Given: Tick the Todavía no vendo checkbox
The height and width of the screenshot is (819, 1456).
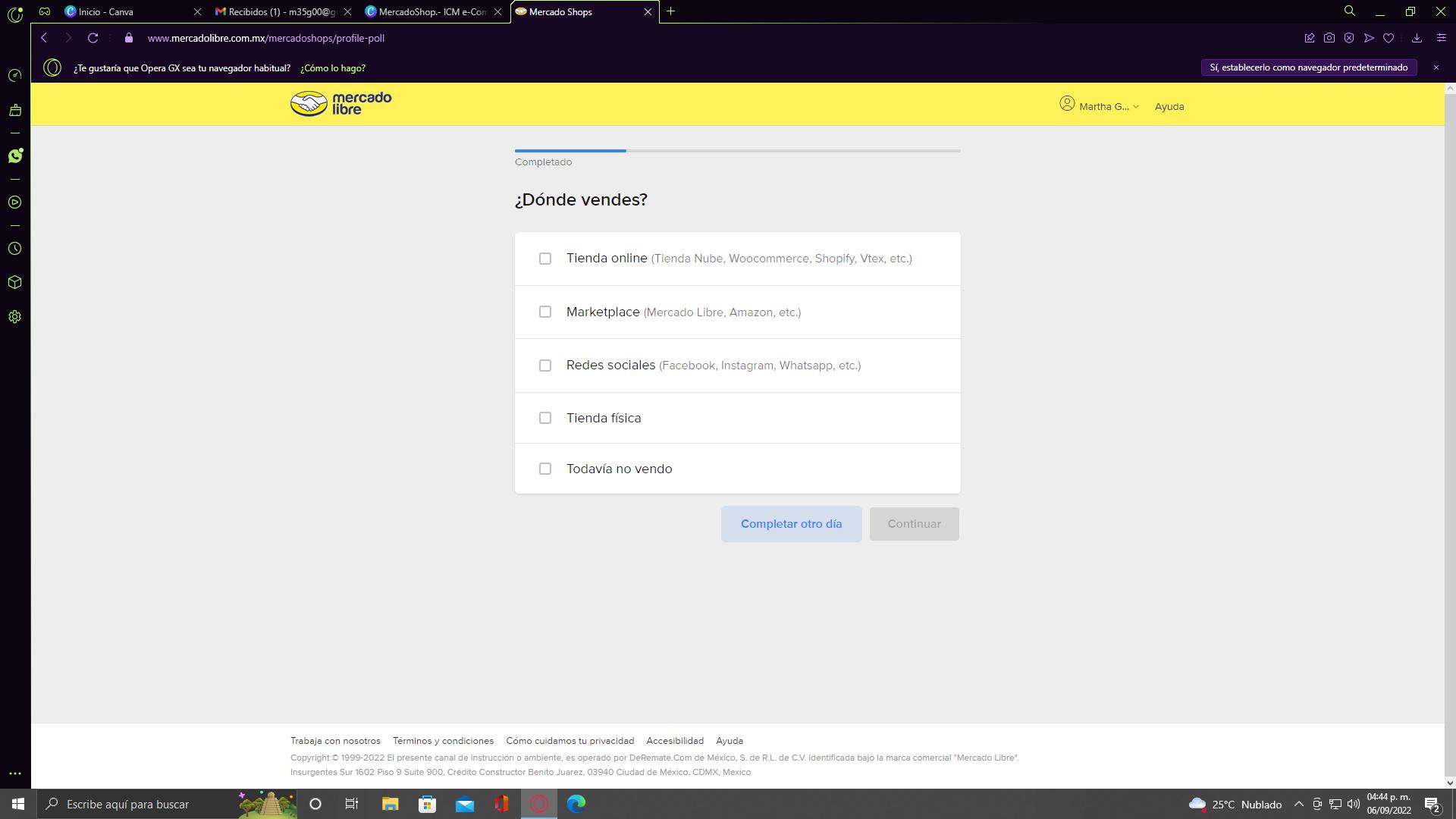Looking at the screenshot, I should 545,469.
